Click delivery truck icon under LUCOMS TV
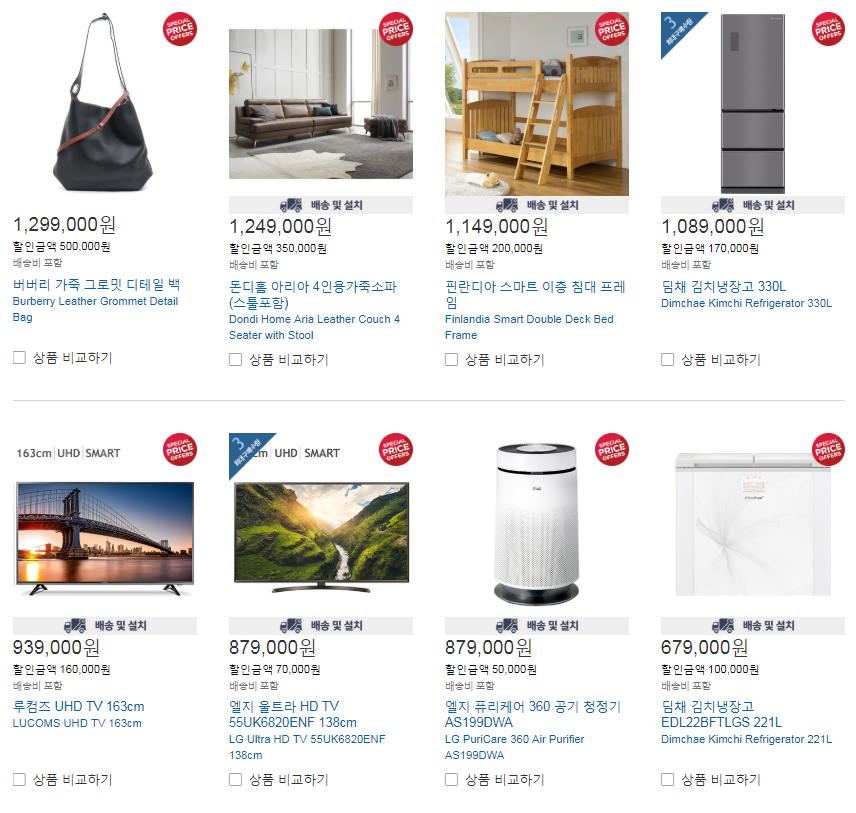Viewport: 856px width, 813px height. pyautogui.click(x=75, y=626)
